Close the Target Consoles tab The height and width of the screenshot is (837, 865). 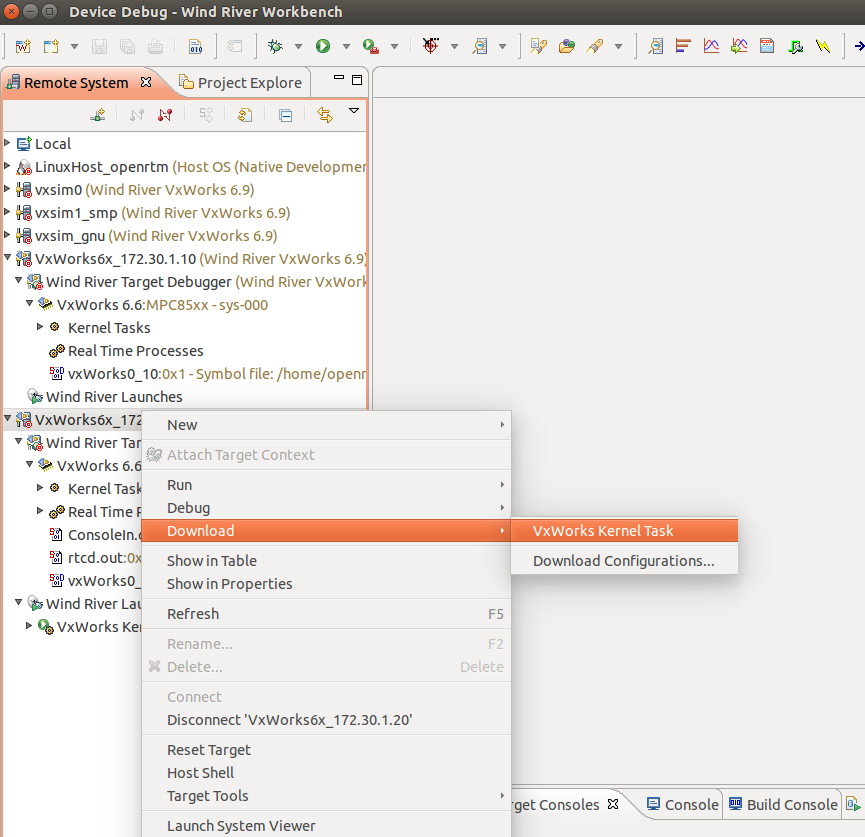click(613, 804)
